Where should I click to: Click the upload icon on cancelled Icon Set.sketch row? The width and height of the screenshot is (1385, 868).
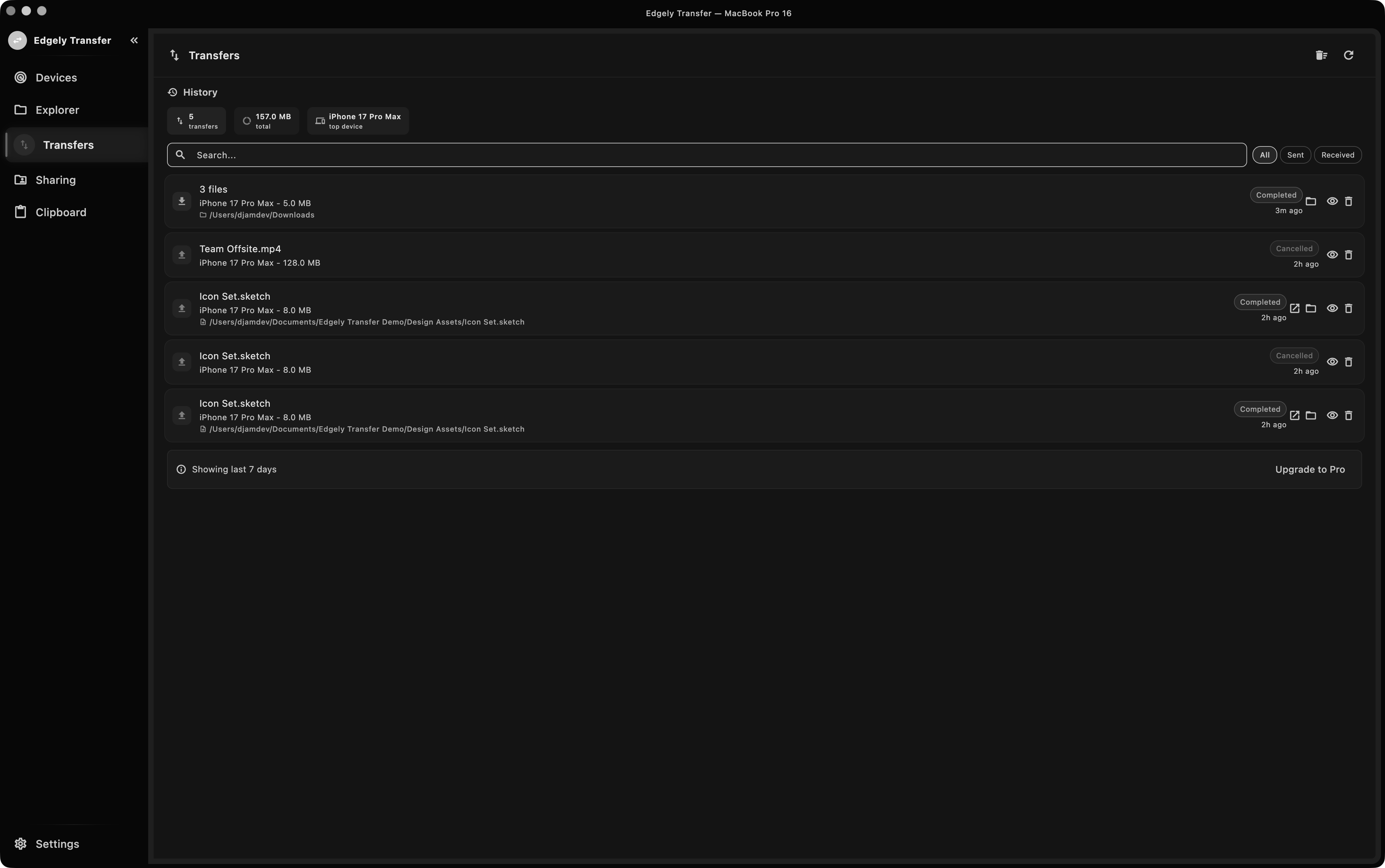click(182, 362)
